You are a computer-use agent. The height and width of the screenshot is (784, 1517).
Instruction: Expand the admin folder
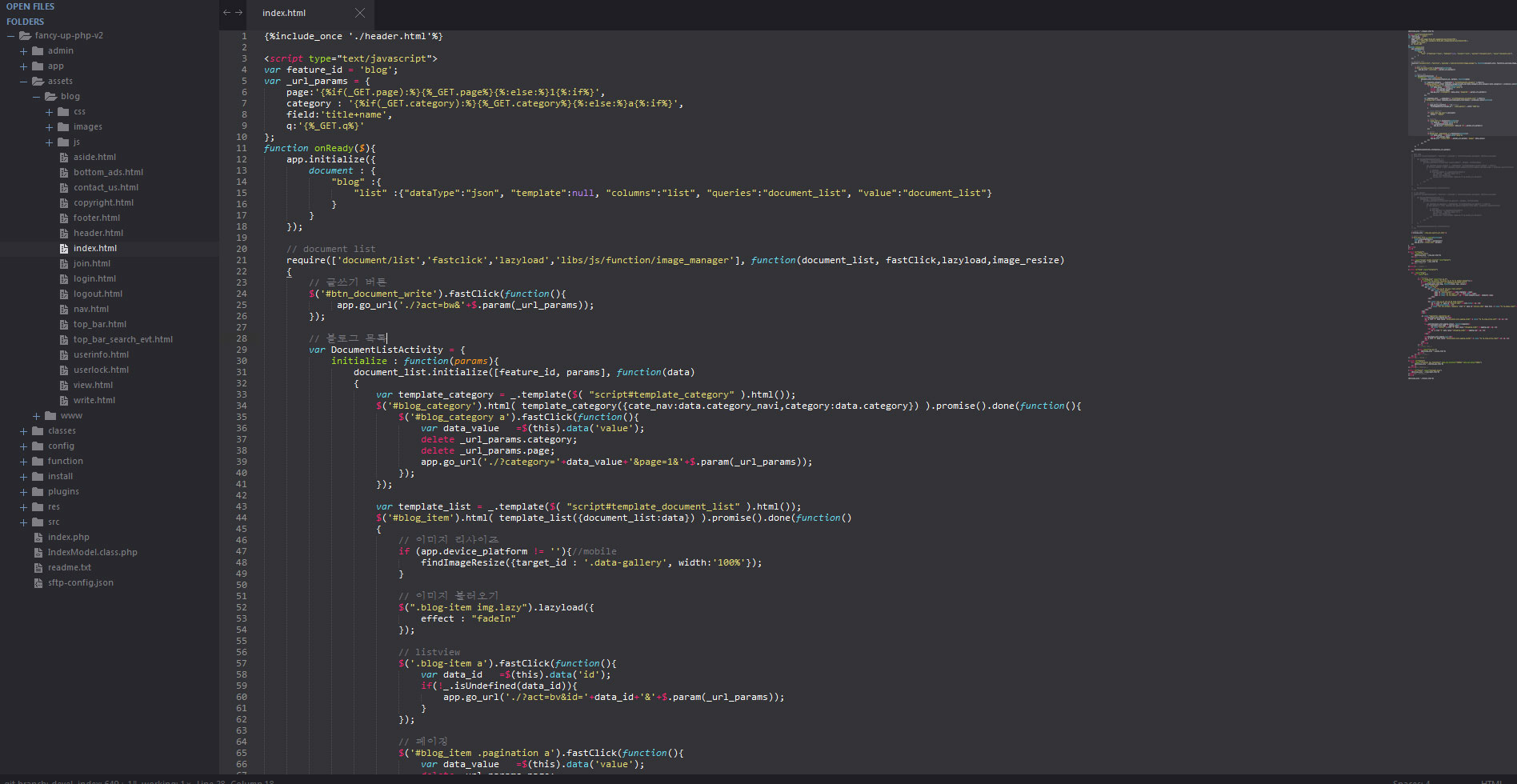click(x=24, y=51)
